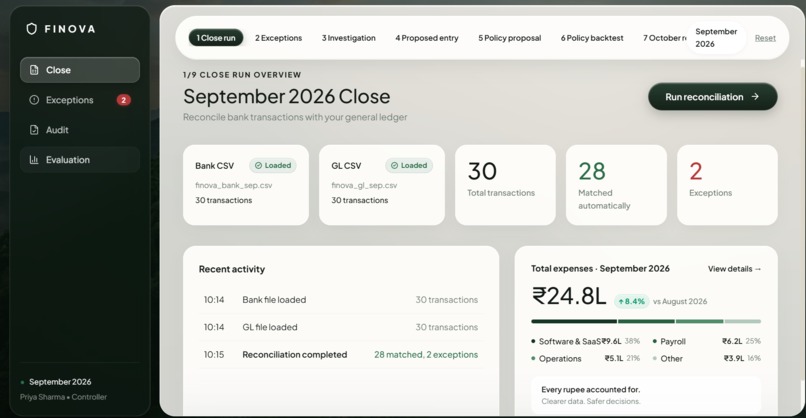The image size is (806, 418).
Task: Click the Finova shield logo icon
Action: tap(32, 29)
